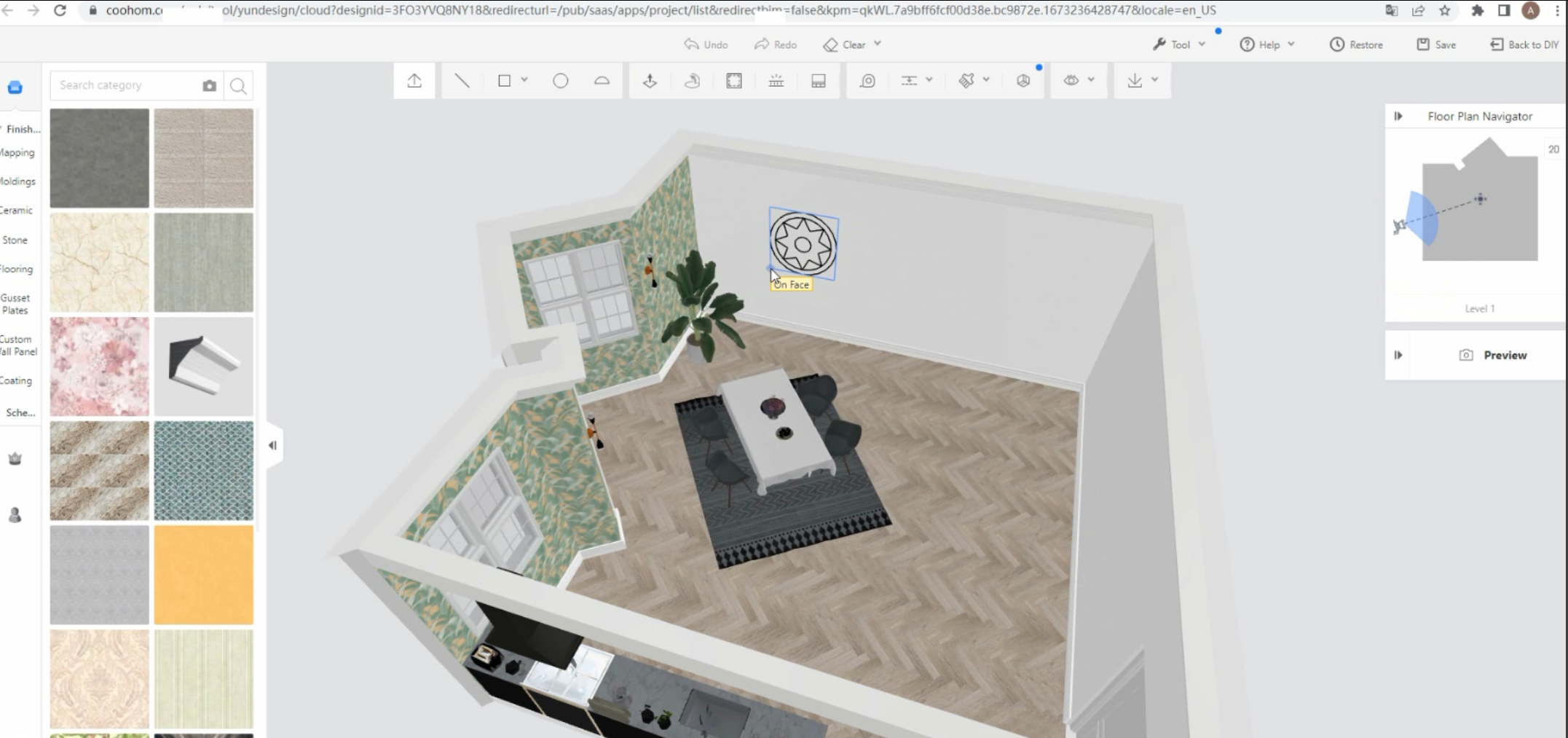The image size is (1568, 738).
Task: Collapse the left material panel
Action: [x=273, y=445]
